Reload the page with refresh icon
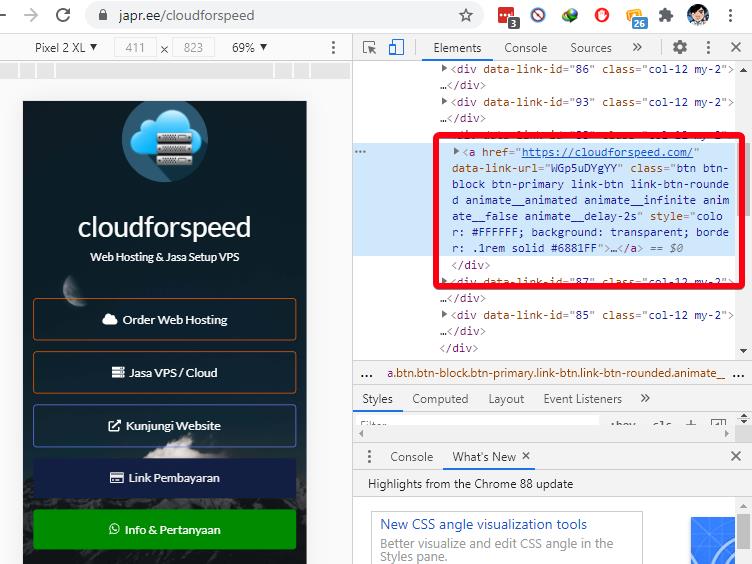The height and width of the screenshot is (564, 752). (63, 15)
